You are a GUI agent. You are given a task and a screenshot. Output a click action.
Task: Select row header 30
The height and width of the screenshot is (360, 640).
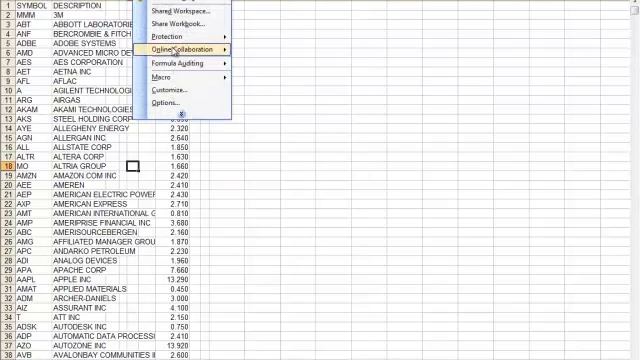coord(7,280)
